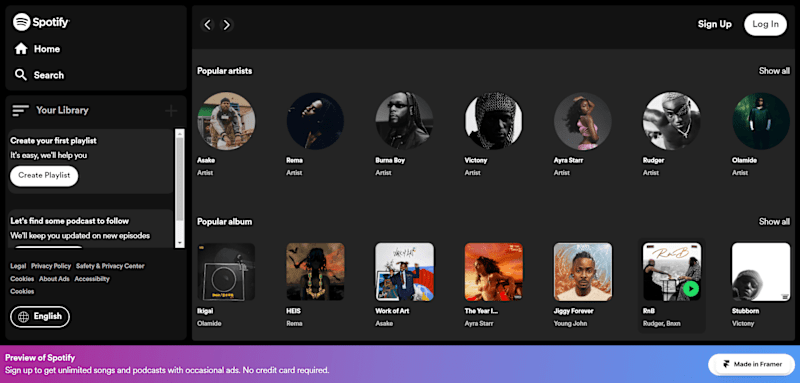Viewport: 800px width, 383px height.
Task: Show all Popular artists
Action: [774, 71]
